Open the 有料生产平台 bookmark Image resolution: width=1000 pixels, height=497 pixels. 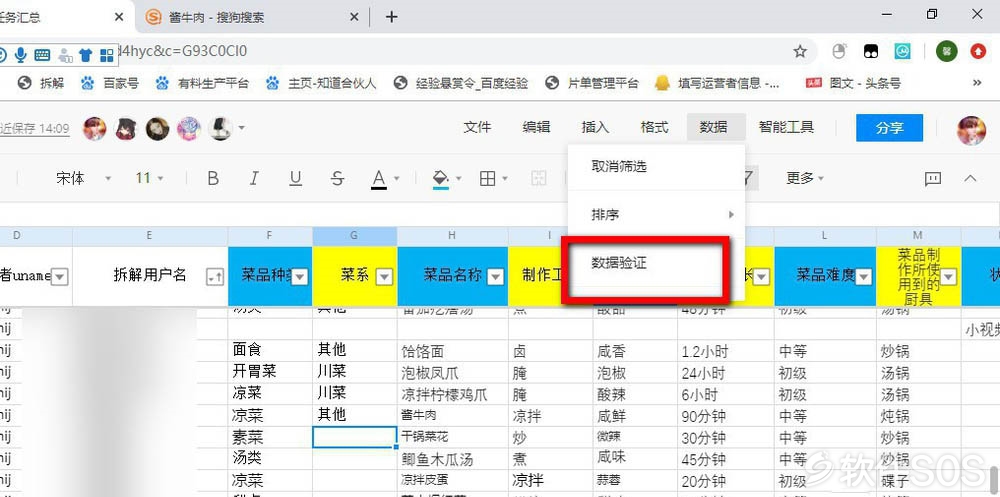[x=202, y=83]
